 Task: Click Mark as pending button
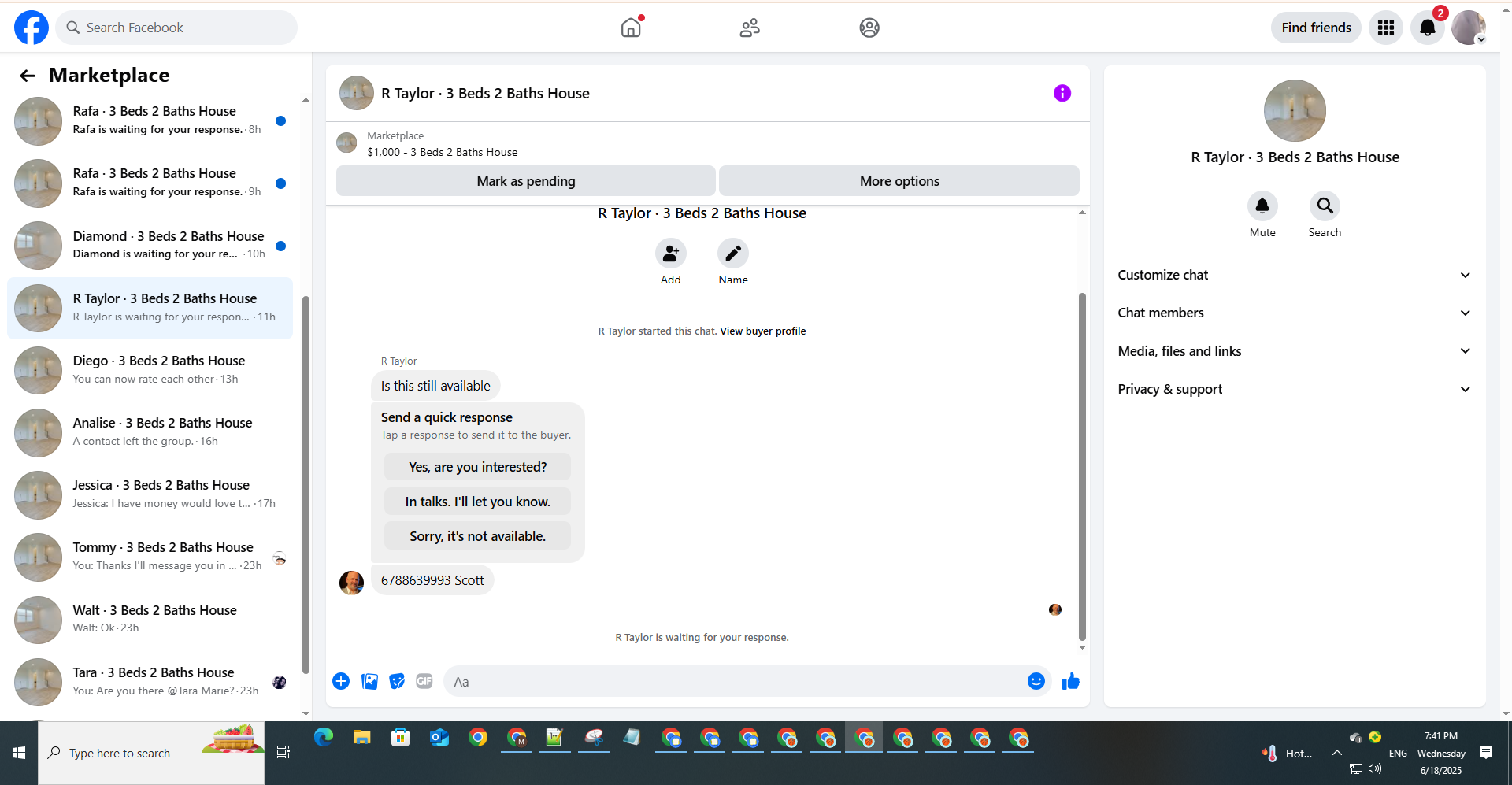pyautogui.click(x=526, y=181)
